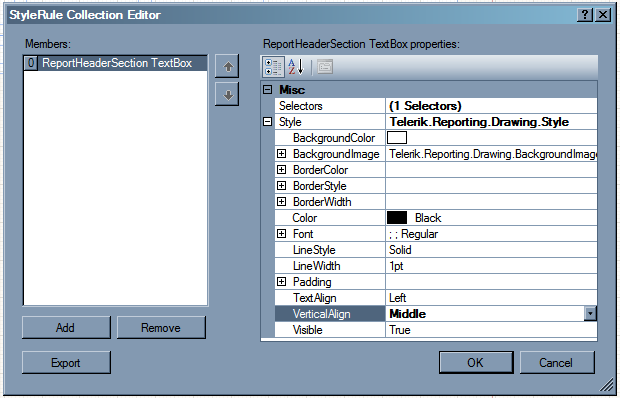Click the LineStyle value Solid
620x398 pixels.
(x=400, y=250)
